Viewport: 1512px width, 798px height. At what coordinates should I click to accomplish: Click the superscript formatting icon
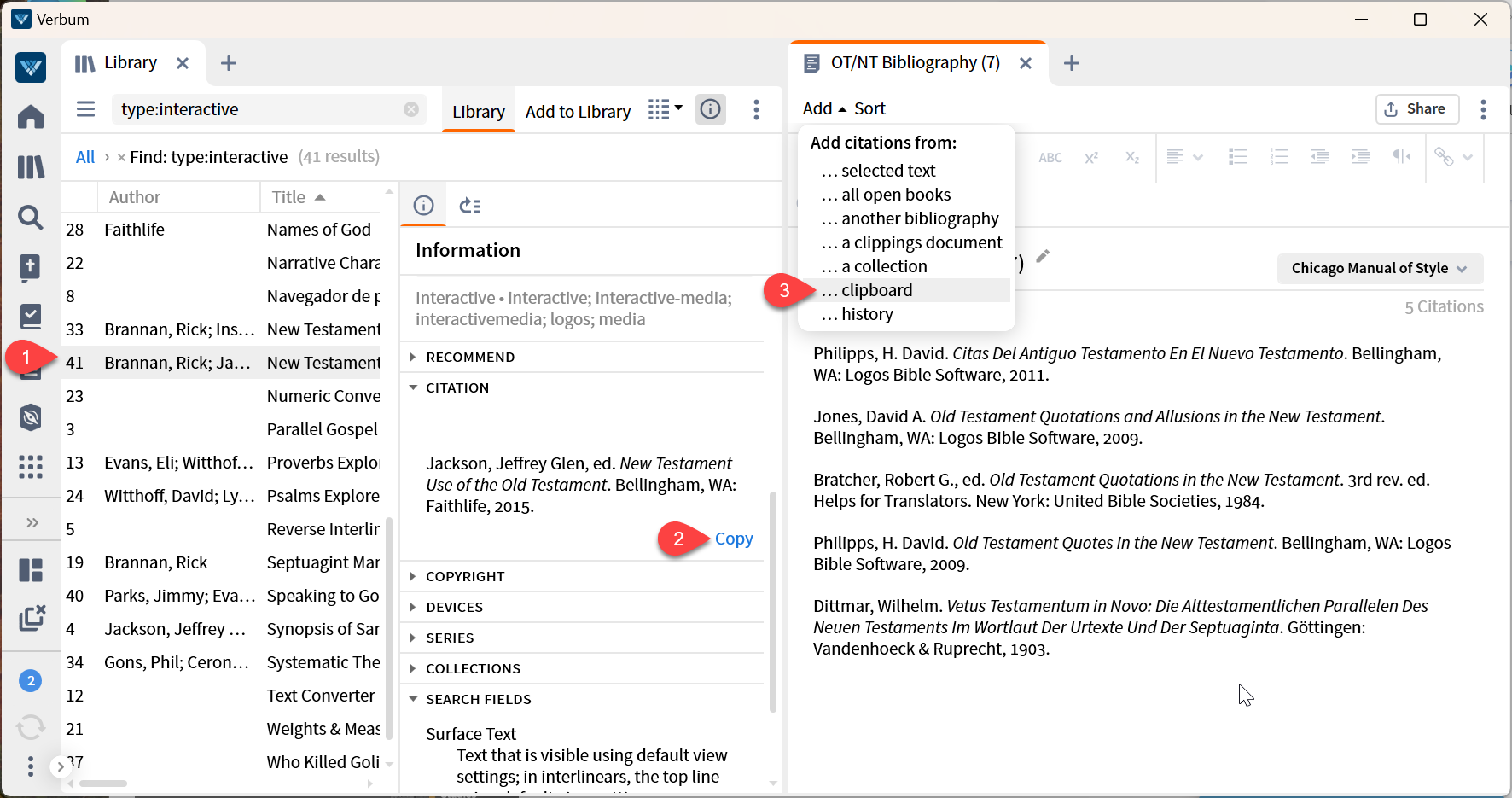tap(1091, 158)
